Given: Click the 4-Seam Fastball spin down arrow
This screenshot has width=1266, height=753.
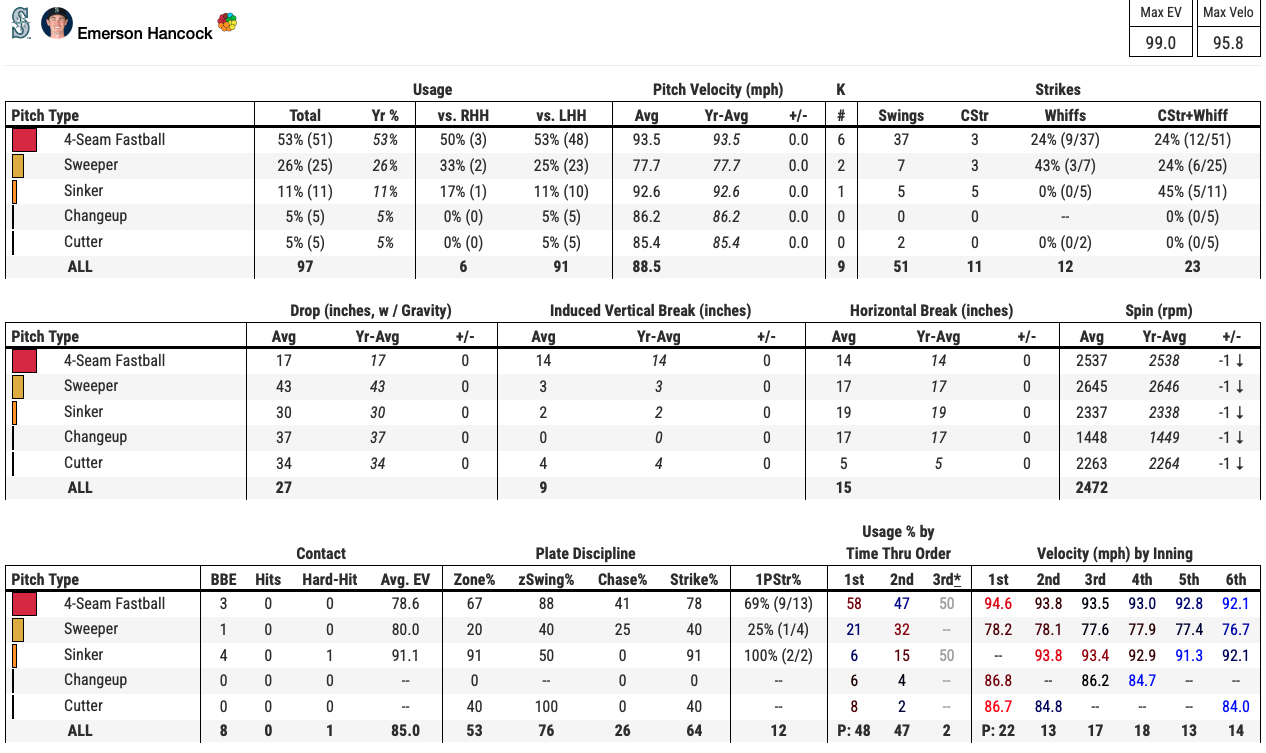Looking at the screenshot, I should [1240, 361].
